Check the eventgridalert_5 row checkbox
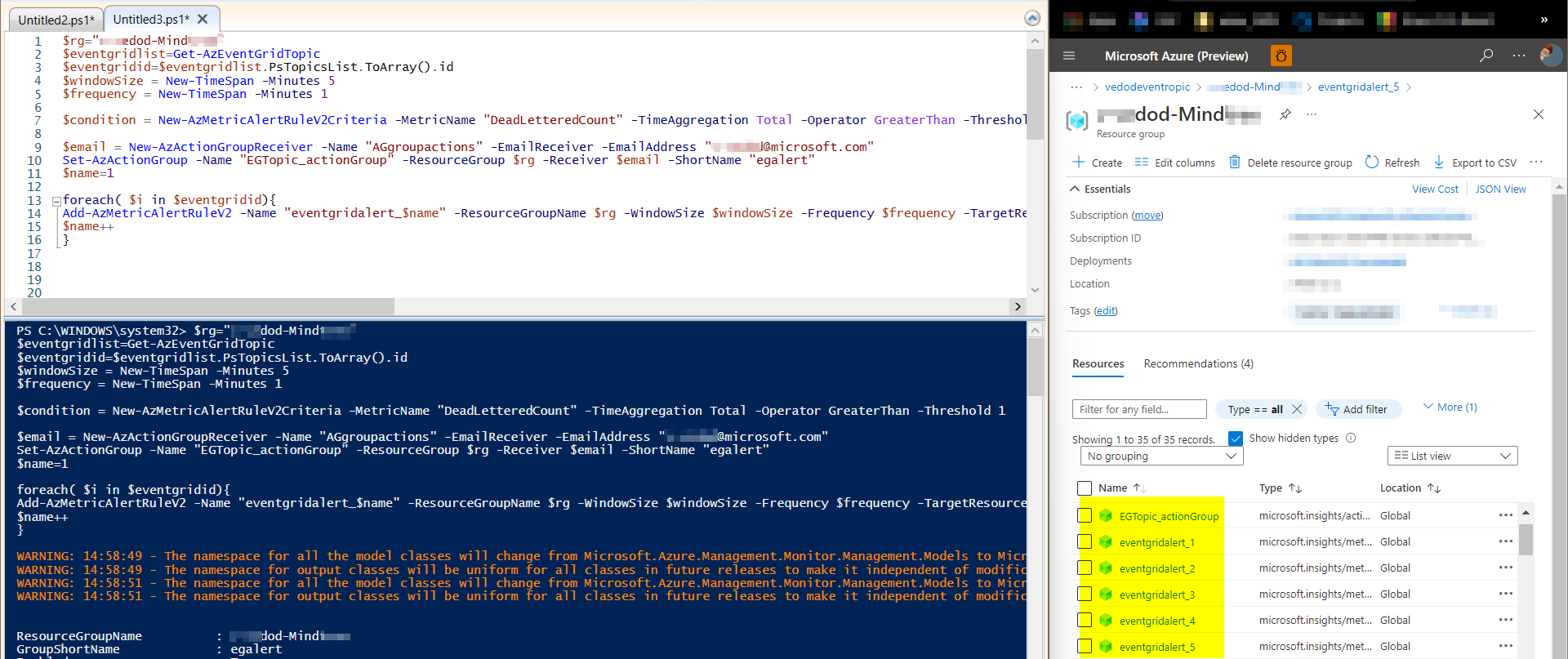 pos(1085,646)
